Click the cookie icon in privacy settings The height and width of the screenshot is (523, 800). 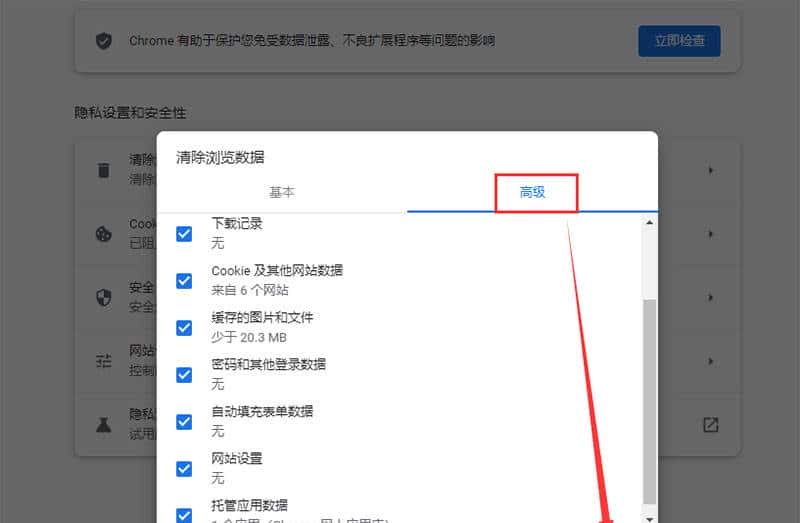pyautogui.click(x=104, y=234)
